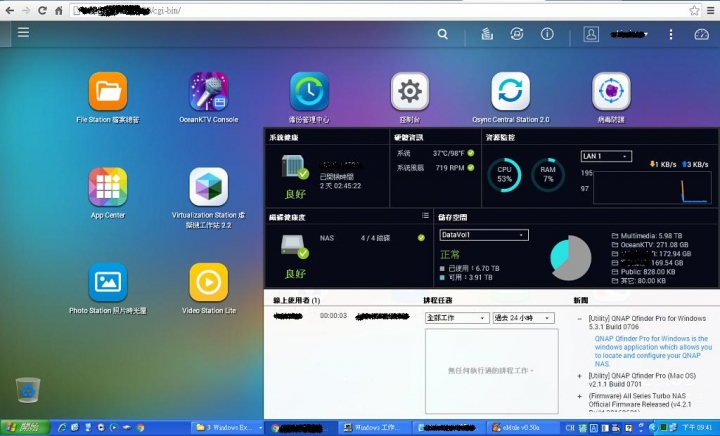Launch Virtualization Station 2.2
This screenshot has width=720, height=436.
tap(208, 186)
